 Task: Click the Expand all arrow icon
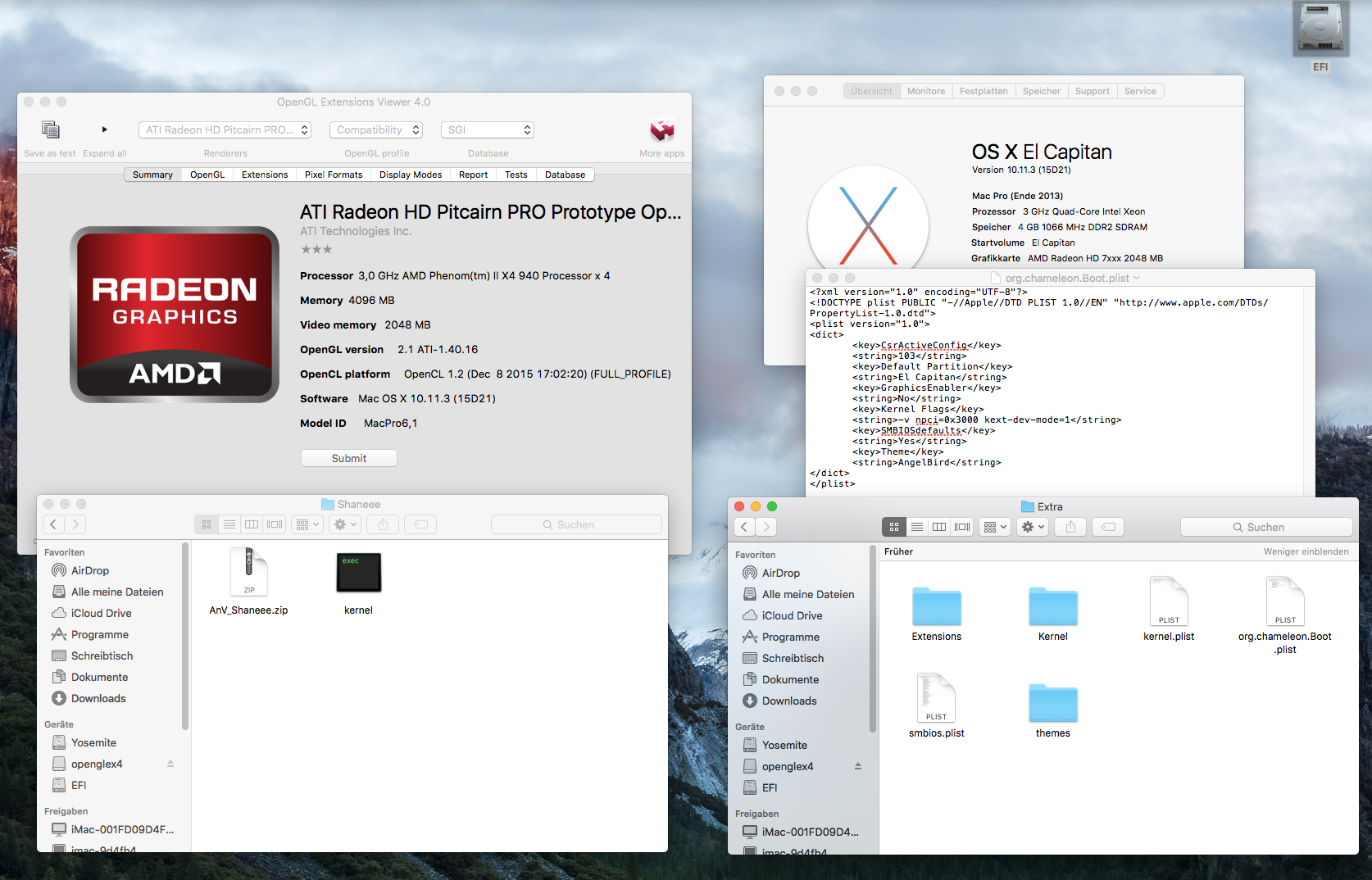click(105, 129)
